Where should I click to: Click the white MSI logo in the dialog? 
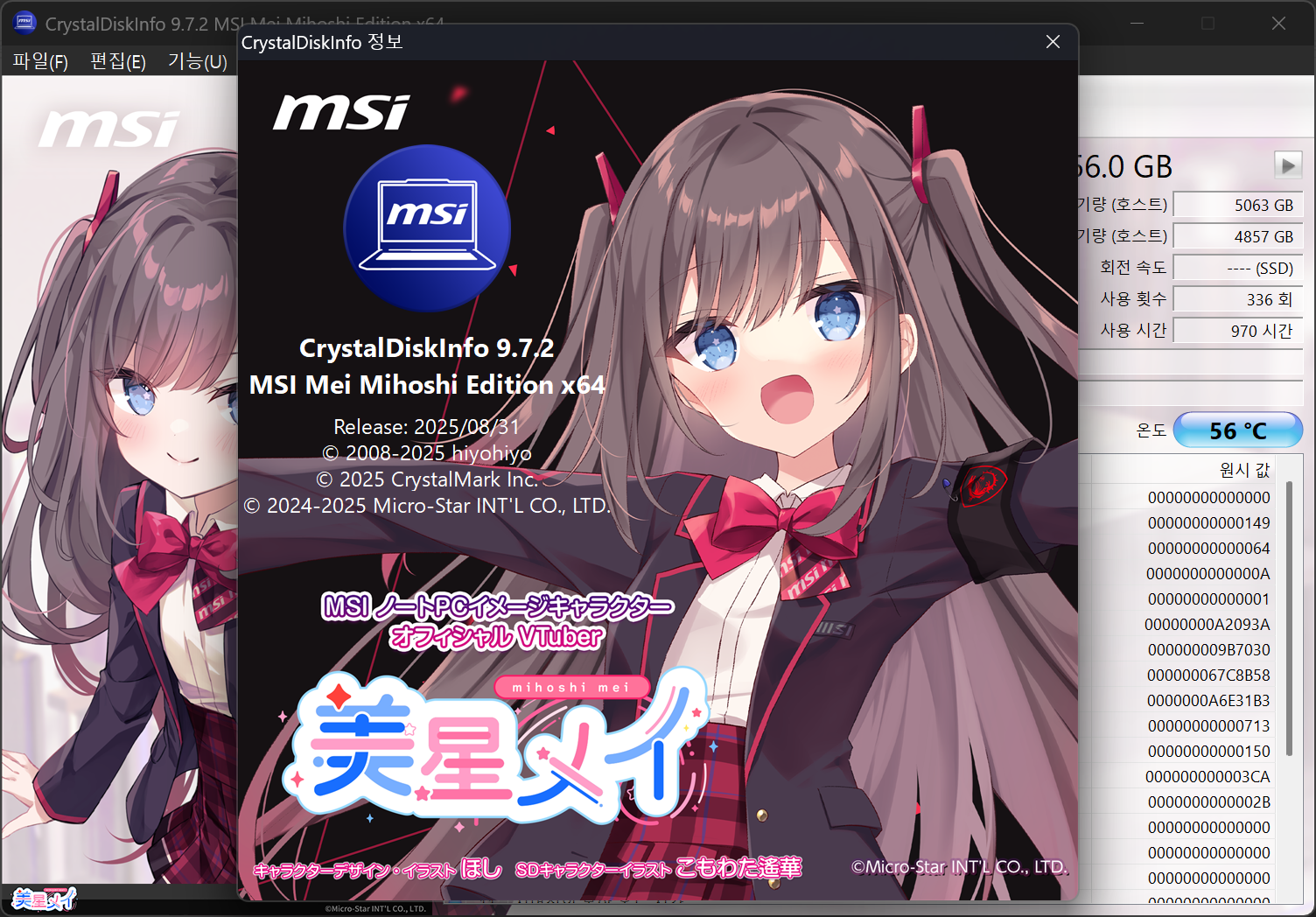pos(341,113)
